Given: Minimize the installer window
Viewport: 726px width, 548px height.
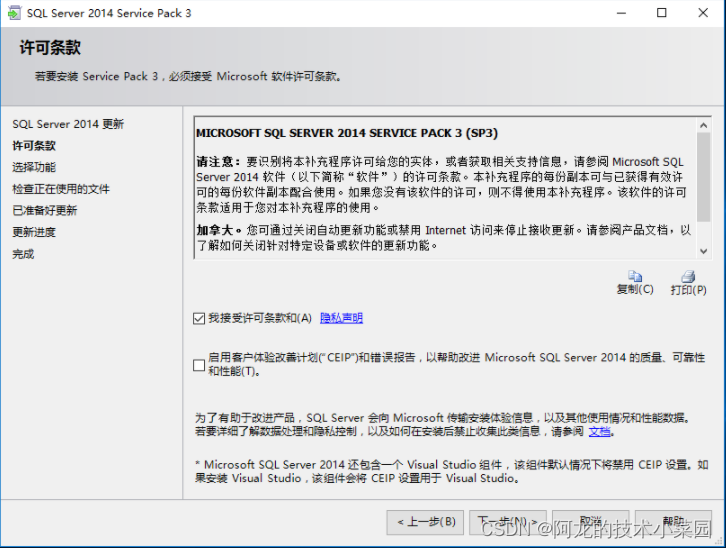Looking at the screenshot, I should [x=621, y=13].
